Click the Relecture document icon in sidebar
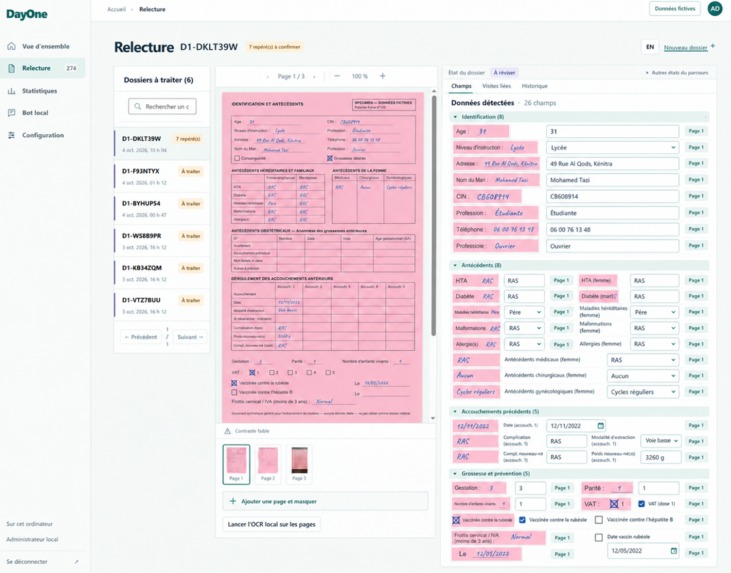This screenshot has height=573, width=731. pyautogui.click(x=12, y=68)
